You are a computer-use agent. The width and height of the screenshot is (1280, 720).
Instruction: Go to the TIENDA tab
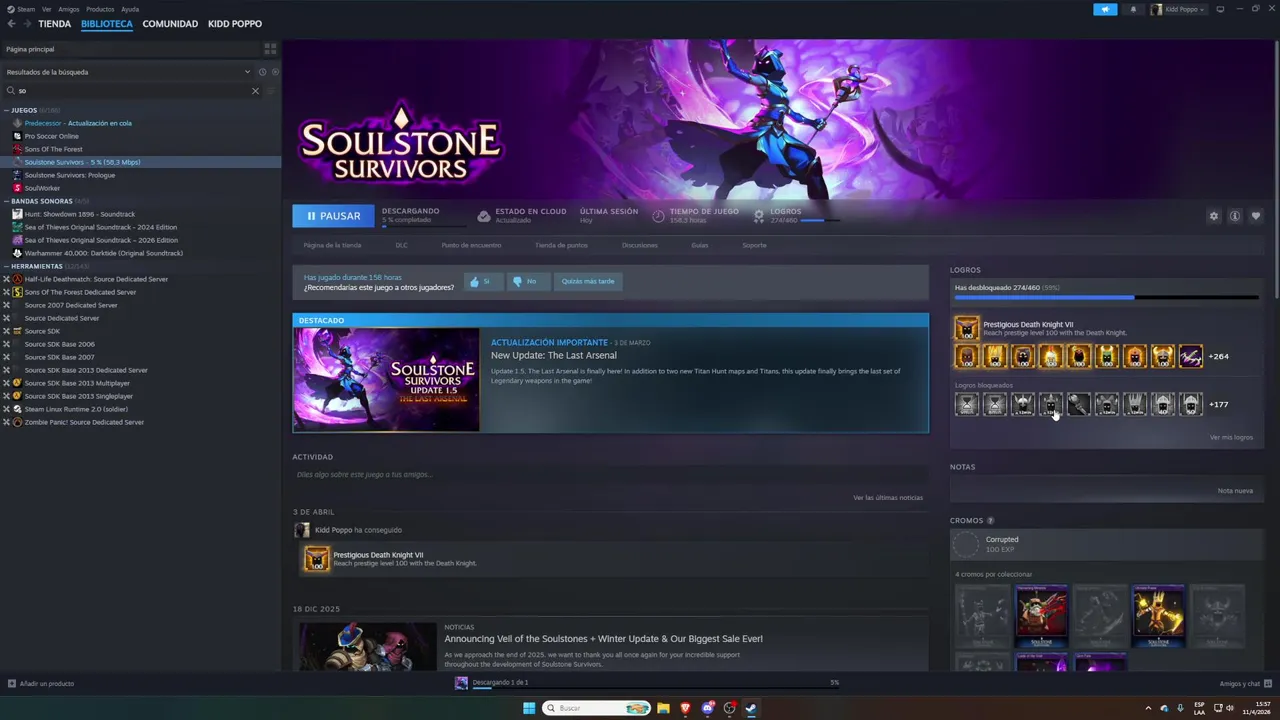point(54,23)
